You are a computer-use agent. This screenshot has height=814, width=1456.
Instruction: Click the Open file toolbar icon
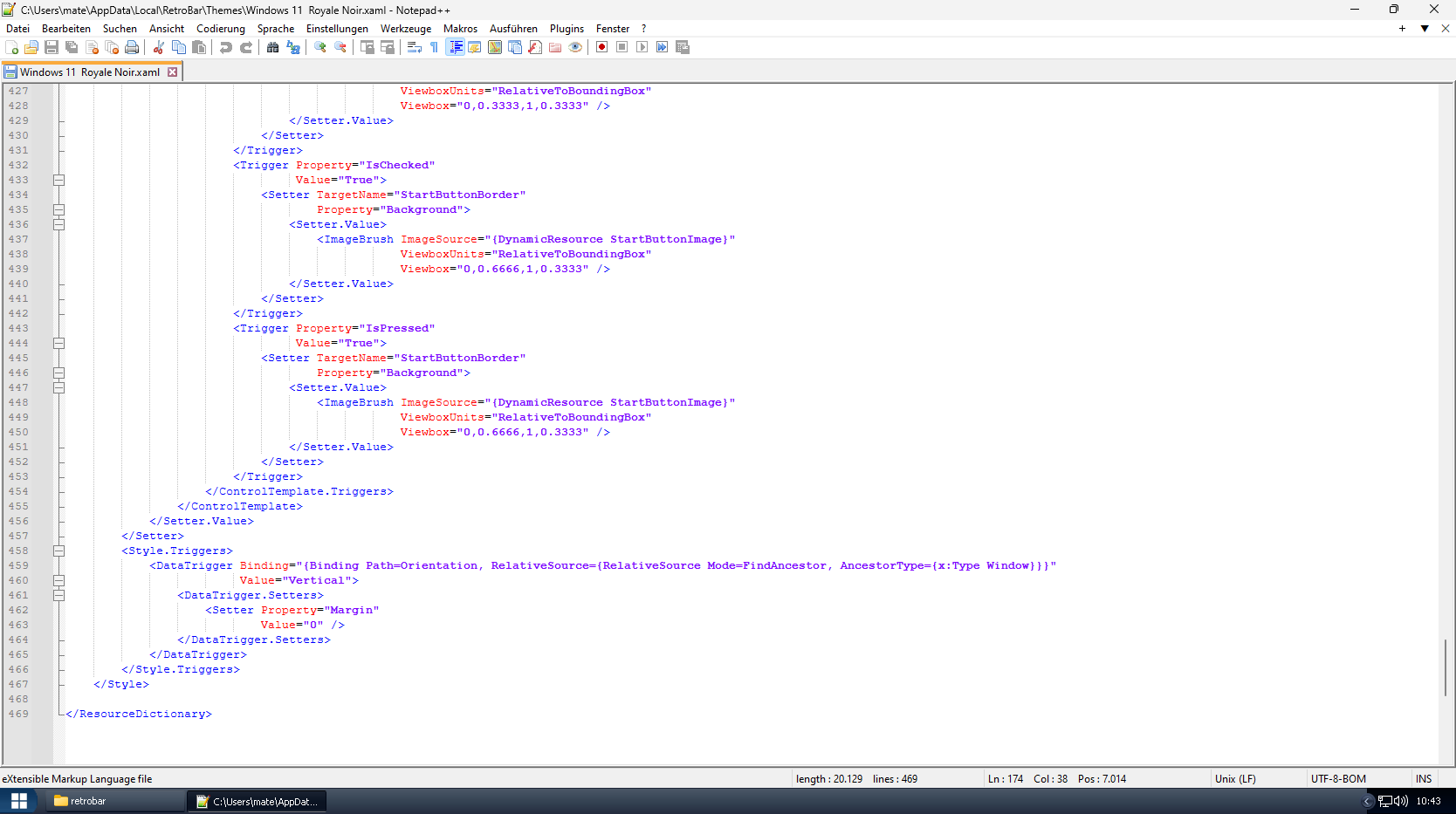[31, 47]
